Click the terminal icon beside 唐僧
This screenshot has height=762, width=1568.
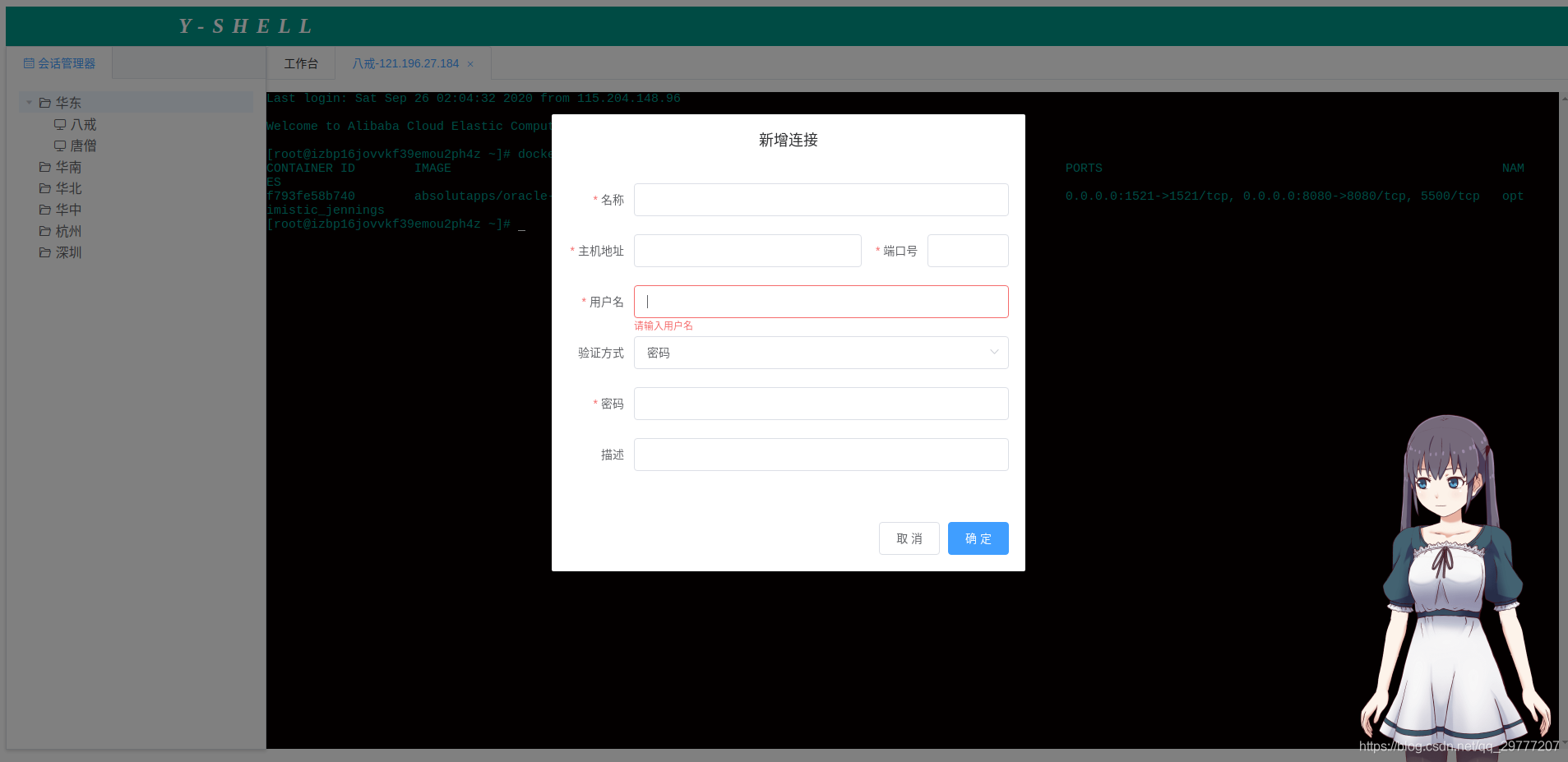(60, 145)
